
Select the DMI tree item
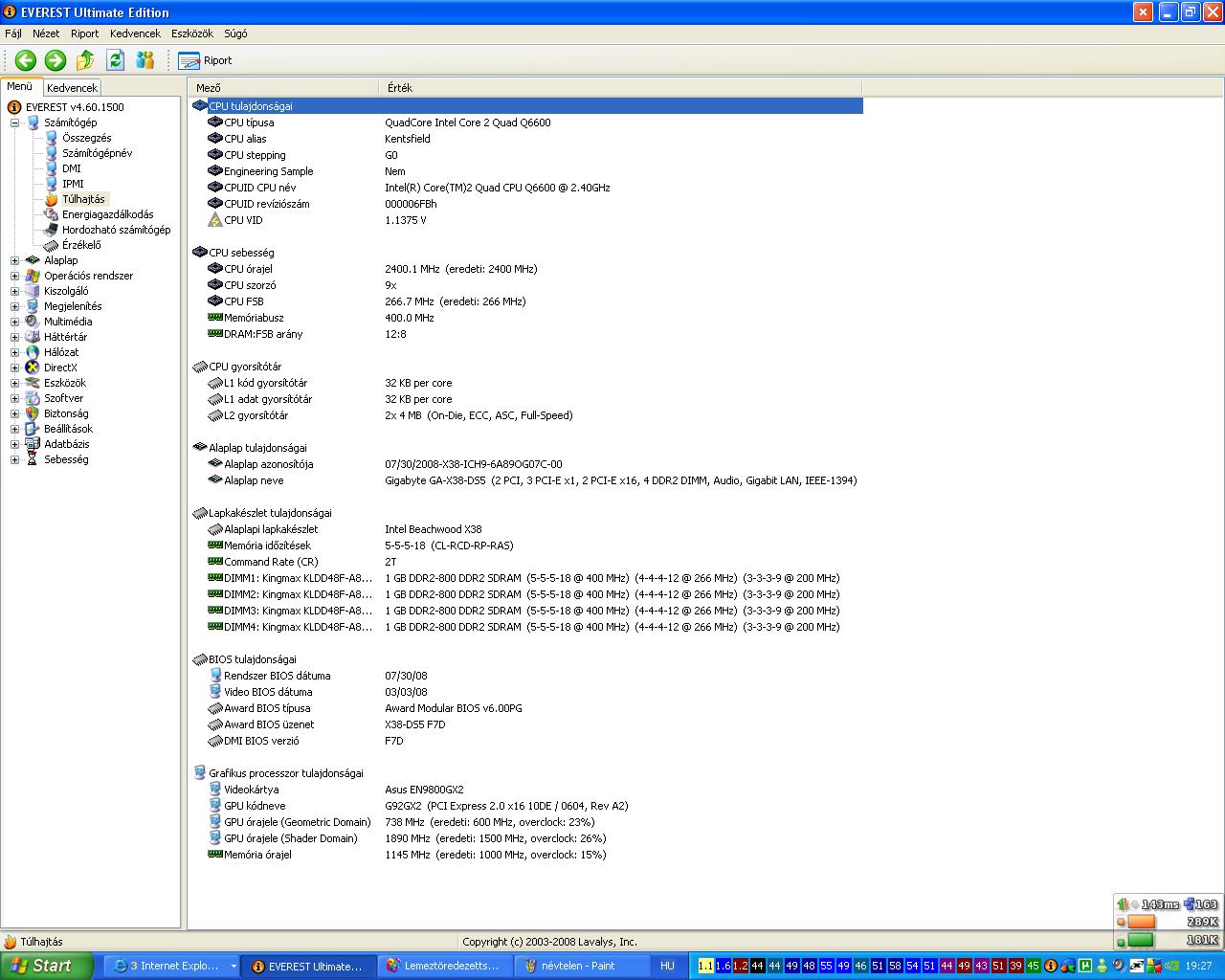(72, 168)
